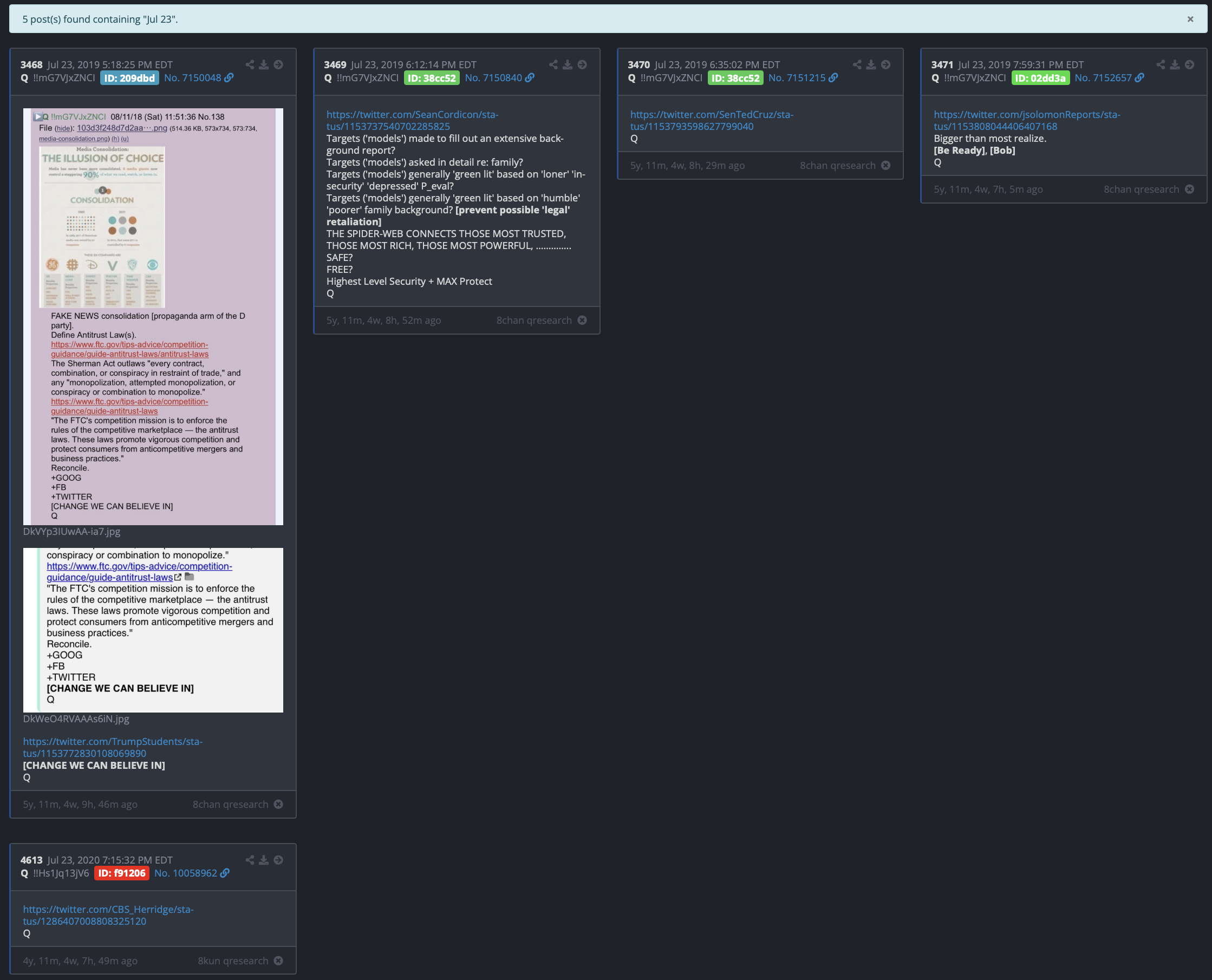The image size is (1212, 980).
Task: Click circle-x icon in post 3470 footer
Action: coord(886,165)
